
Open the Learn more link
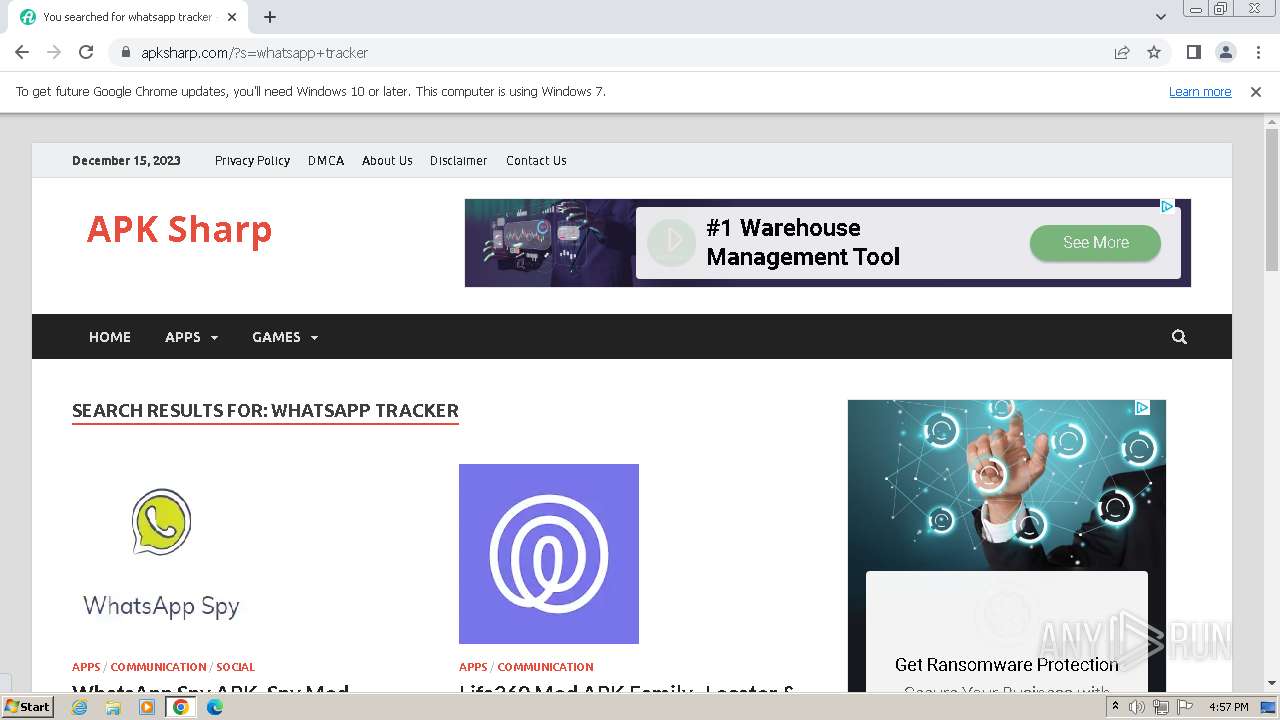[x=1200, y=91]
